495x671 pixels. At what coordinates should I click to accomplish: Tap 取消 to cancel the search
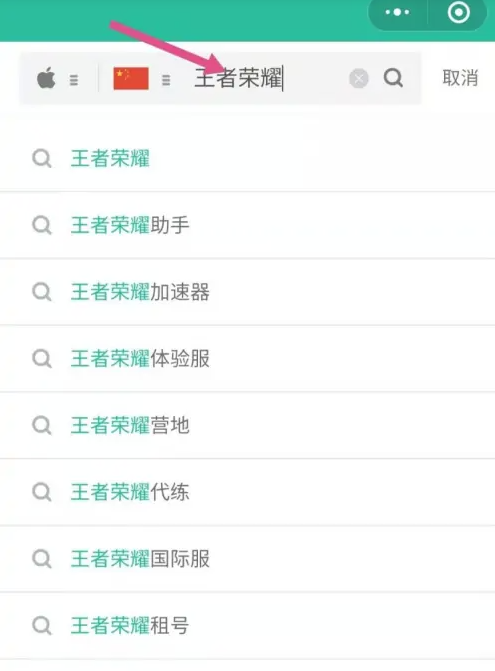click(460, 78)
